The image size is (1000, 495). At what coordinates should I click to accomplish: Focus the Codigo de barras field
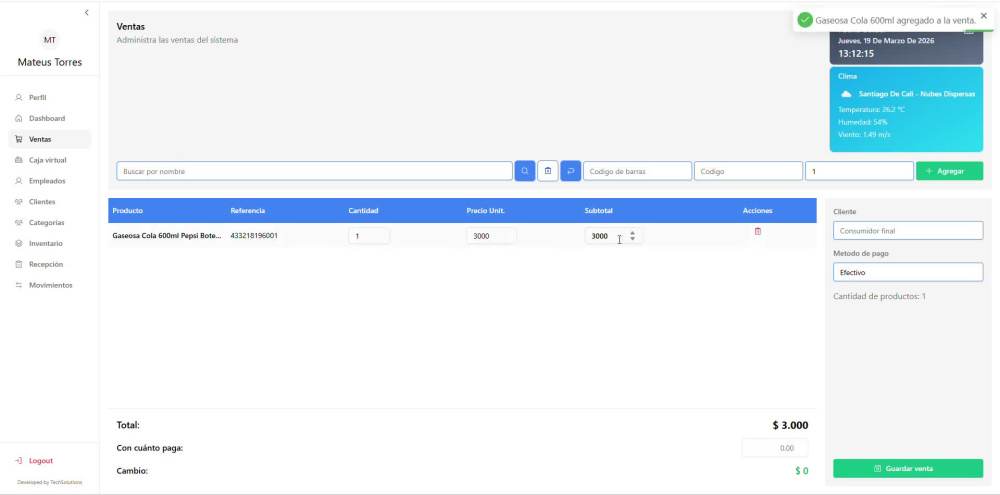pos(637,172)
